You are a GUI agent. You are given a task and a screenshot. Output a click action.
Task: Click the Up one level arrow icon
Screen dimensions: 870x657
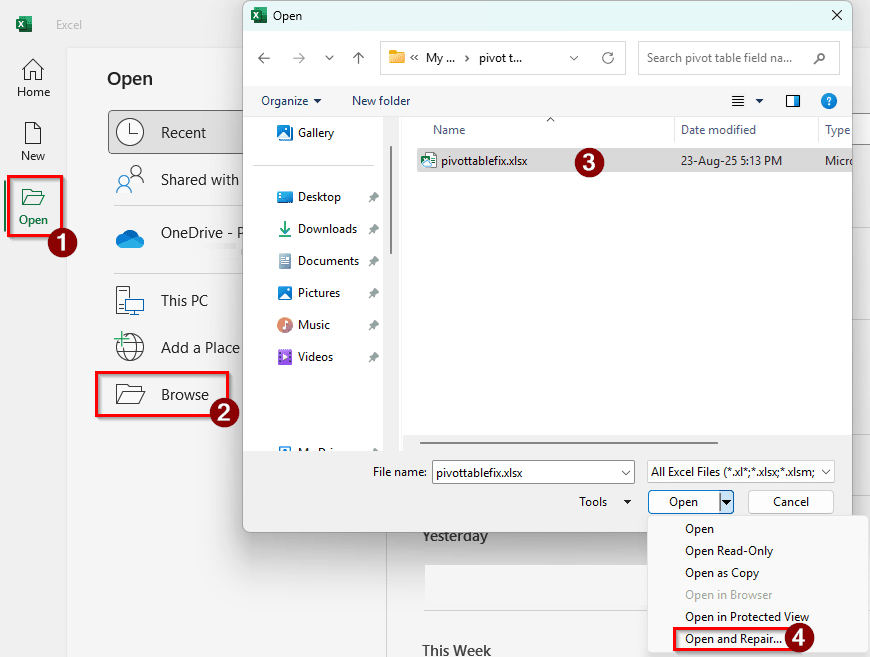(x=358, y=58)
